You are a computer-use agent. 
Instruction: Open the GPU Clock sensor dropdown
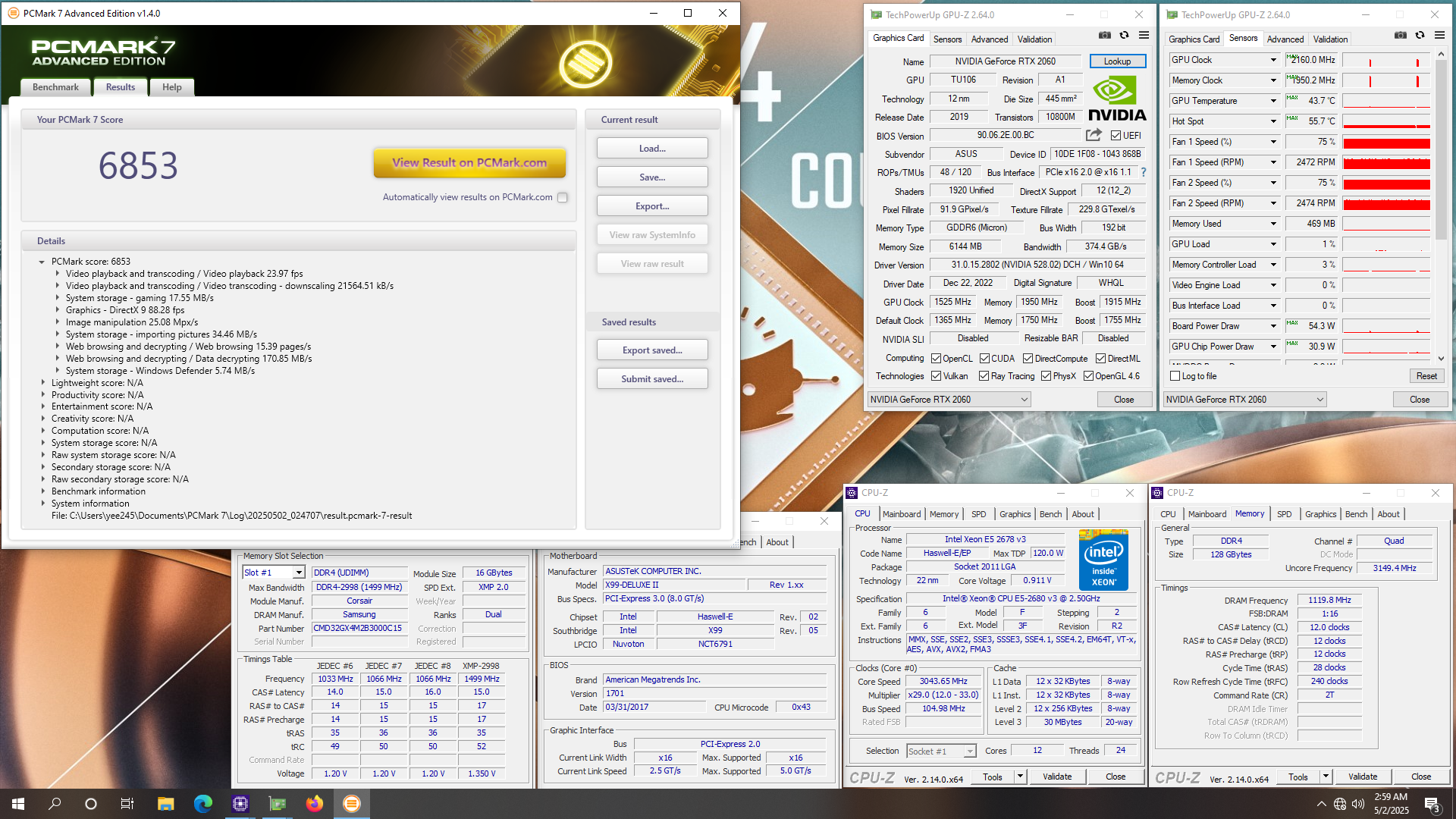tap(1273, 60)
